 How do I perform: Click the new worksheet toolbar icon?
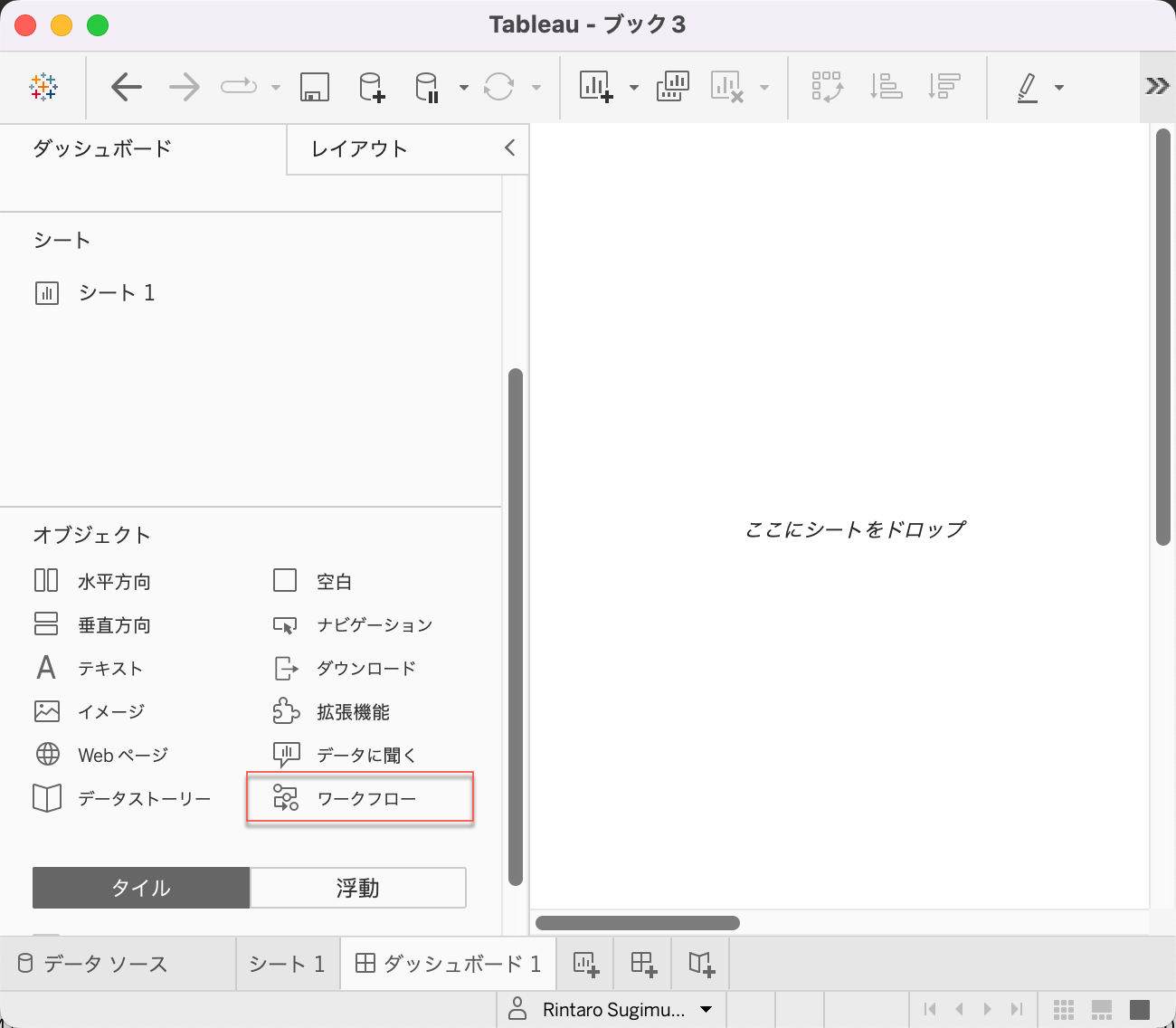pyautogui.click(x=596, y=87)
